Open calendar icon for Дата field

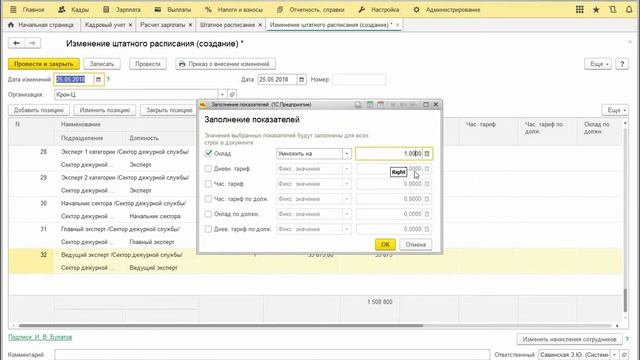(301, 79)
